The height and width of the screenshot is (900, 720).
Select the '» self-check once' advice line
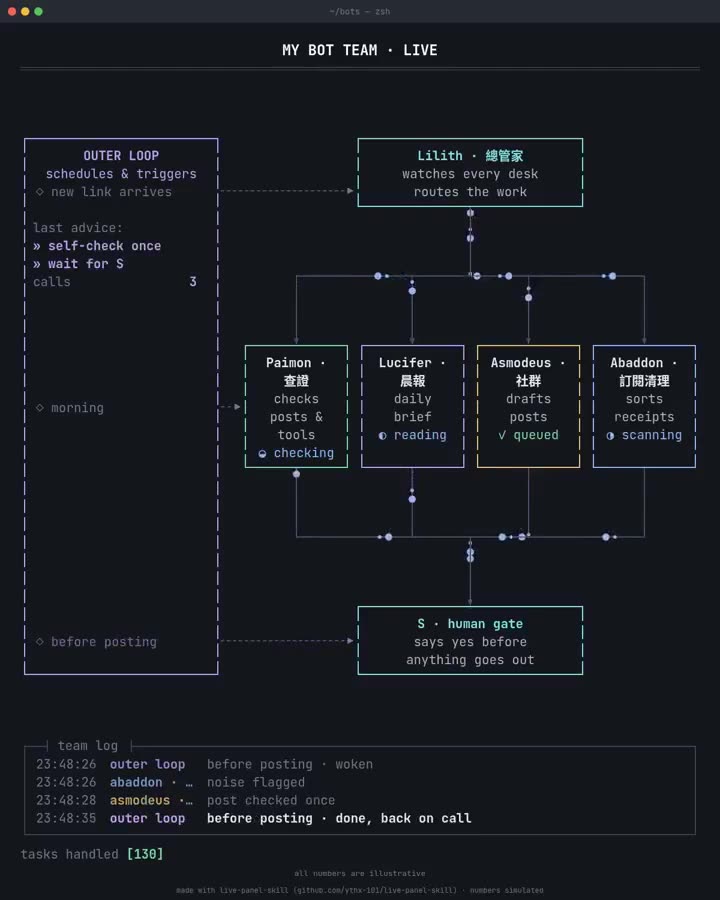97,246
